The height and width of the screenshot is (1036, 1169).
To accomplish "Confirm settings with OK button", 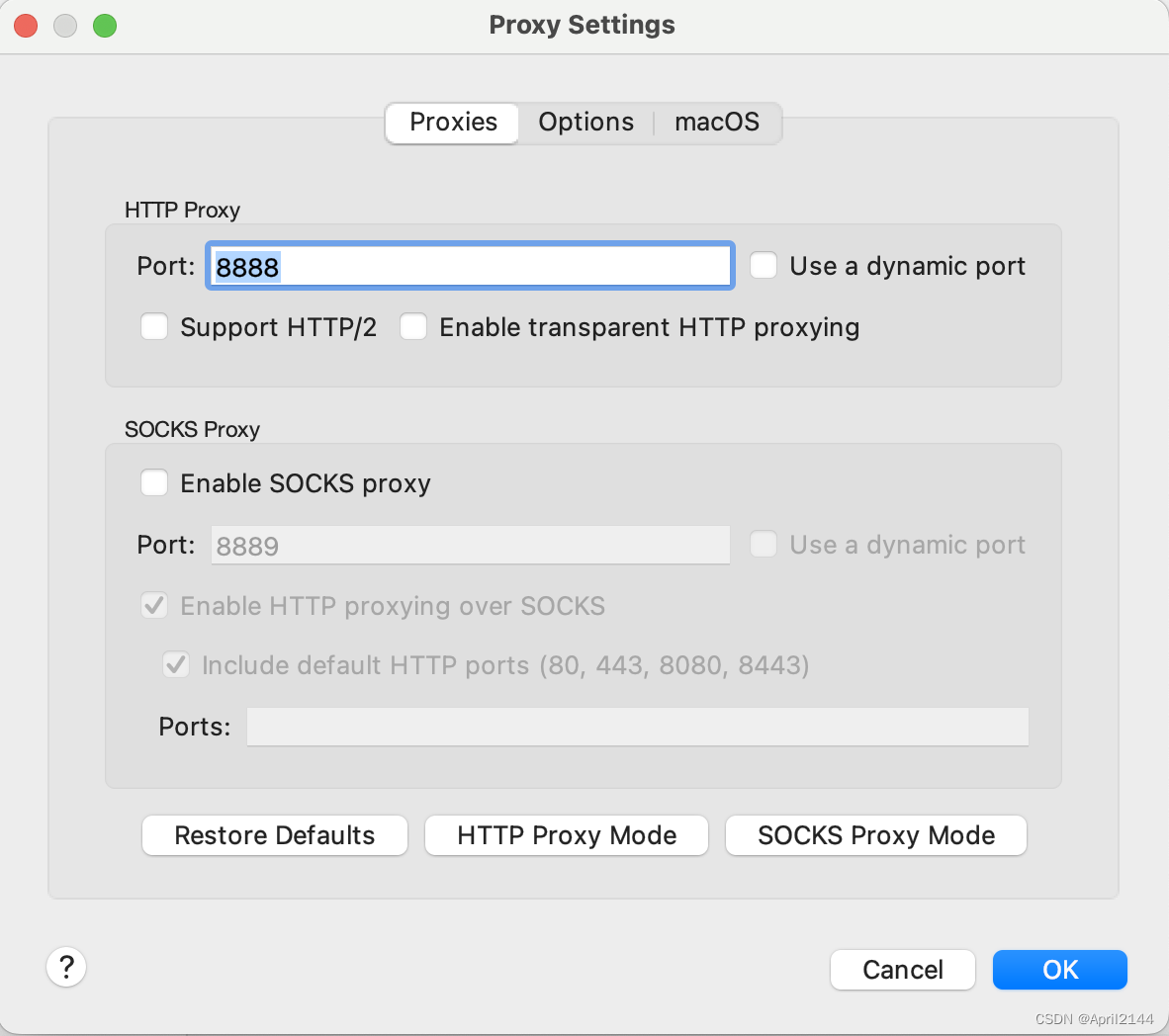I will coord(1059,970).
